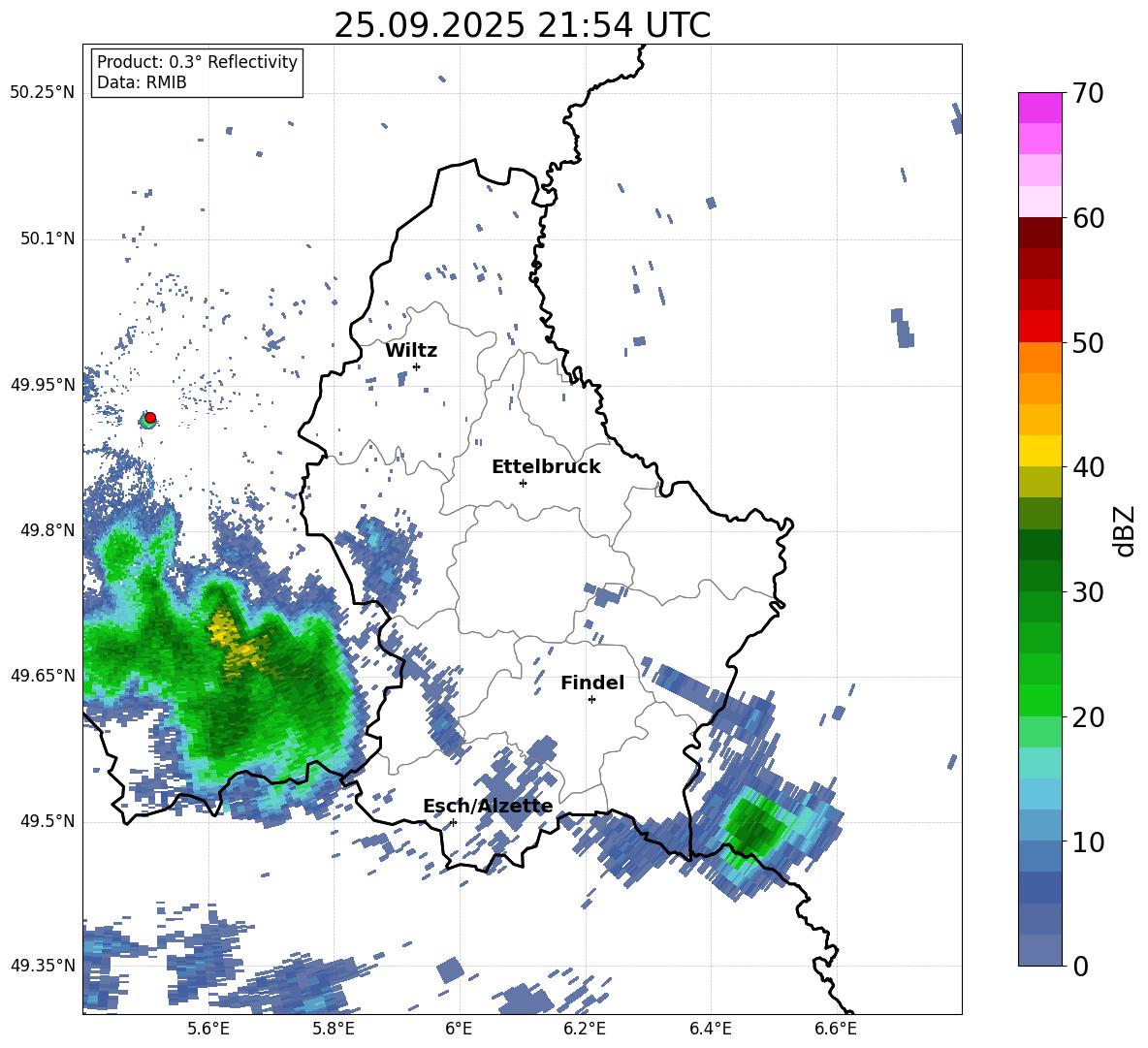Click the 'Data: RMIB' text
The width and height of the screenshot is (1148, 1048).
142,82
